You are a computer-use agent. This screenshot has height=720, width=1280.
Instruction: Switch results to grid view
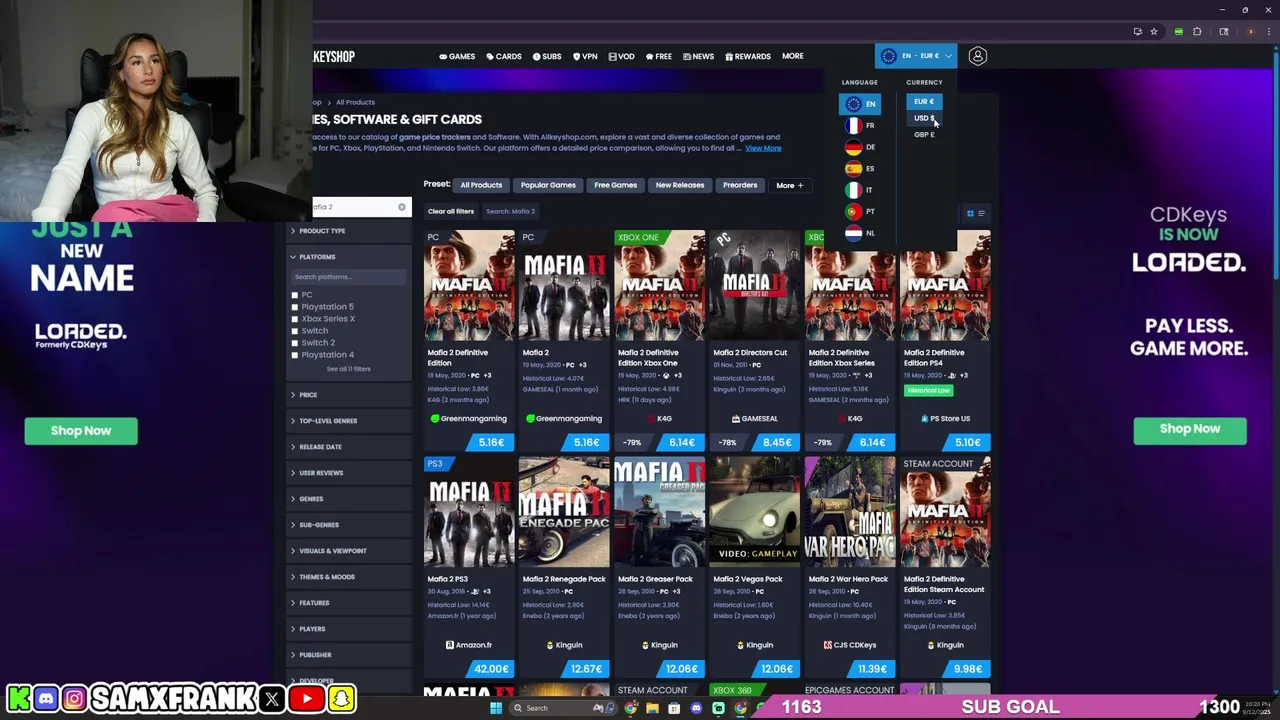[969, 213]
